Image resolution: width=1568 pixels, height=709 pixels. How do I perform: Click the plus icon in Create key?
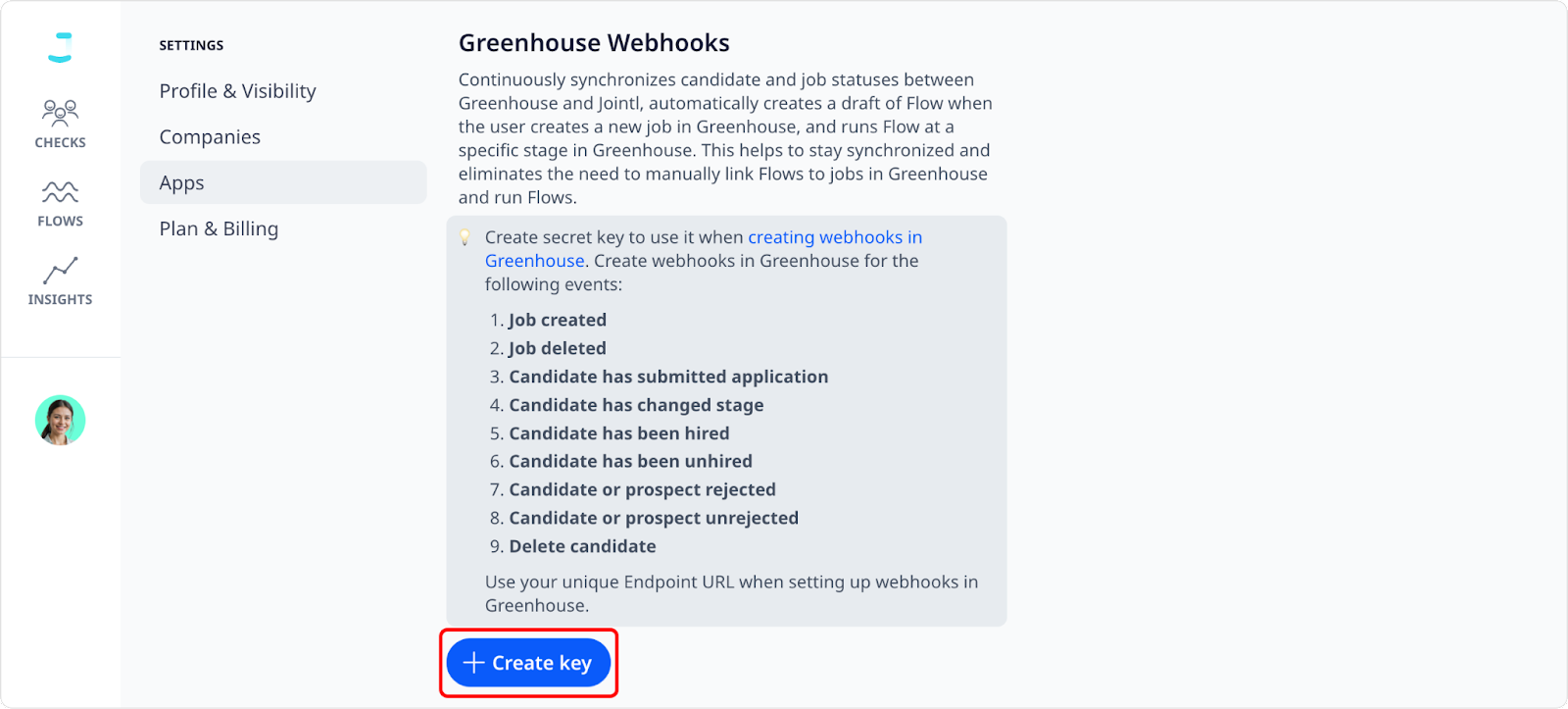pos(473,663)
